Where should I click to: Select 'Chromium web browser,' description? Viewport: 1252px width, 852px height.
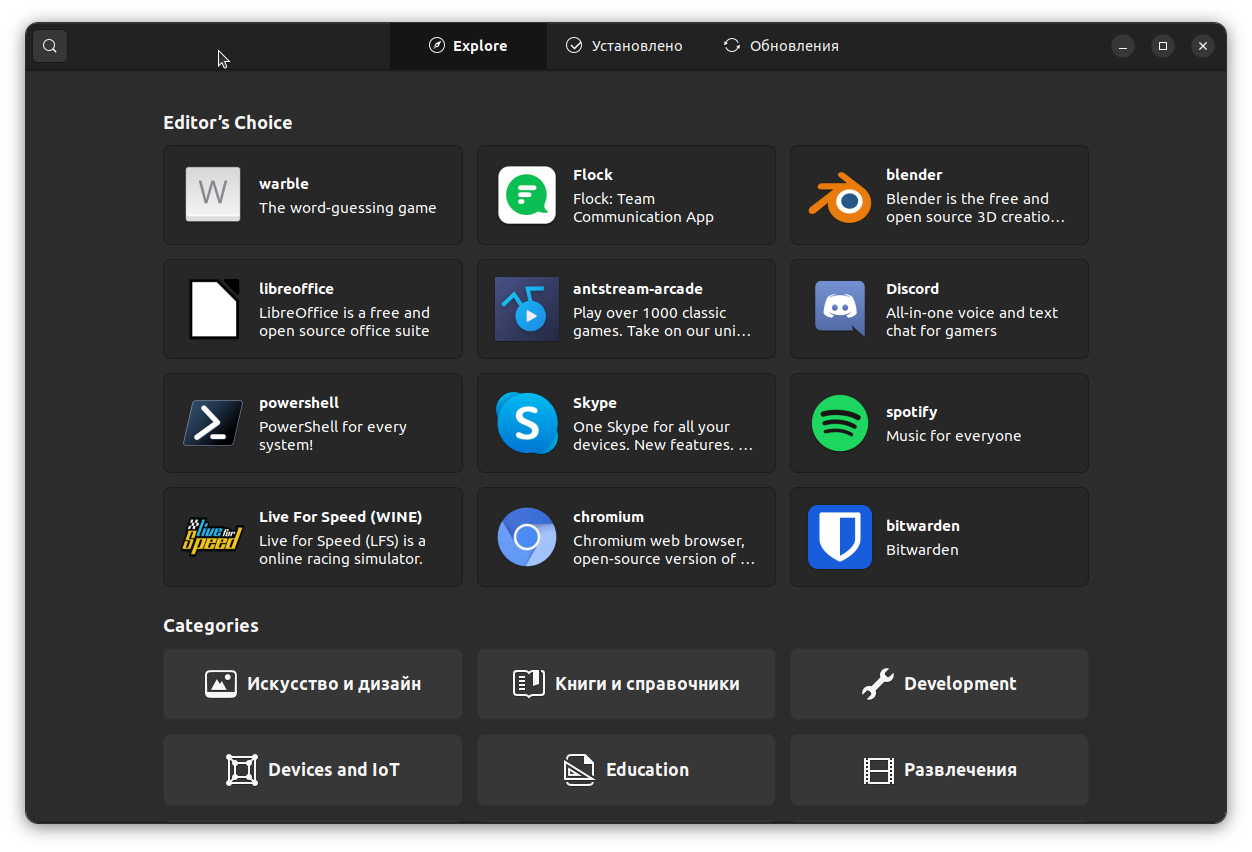[x=659, y=541]
